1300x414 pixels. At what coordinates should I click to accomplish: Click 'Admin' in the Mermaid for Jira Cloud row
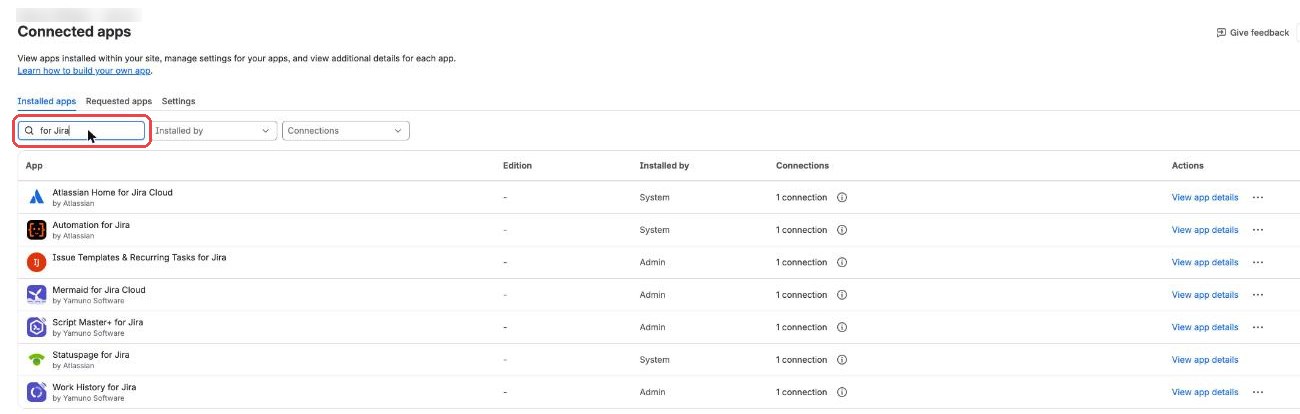click(652, 295)
